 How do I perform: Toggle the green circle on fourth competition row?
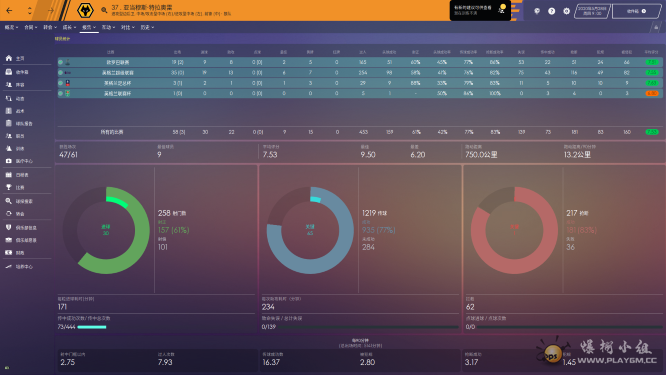click(61, 93)
